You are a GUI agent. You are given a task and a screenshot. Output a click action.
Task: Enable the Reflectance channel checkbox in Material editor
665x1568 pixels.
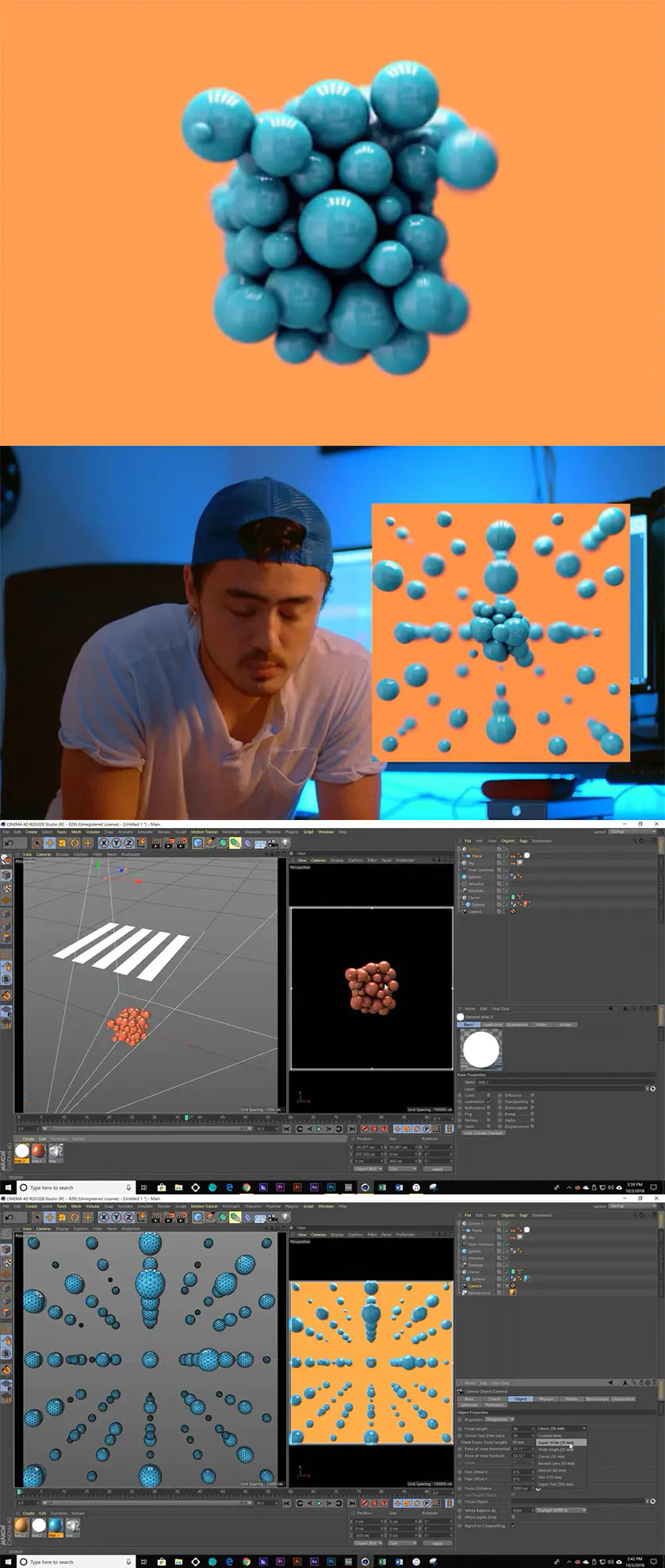tap(489, 1108)
